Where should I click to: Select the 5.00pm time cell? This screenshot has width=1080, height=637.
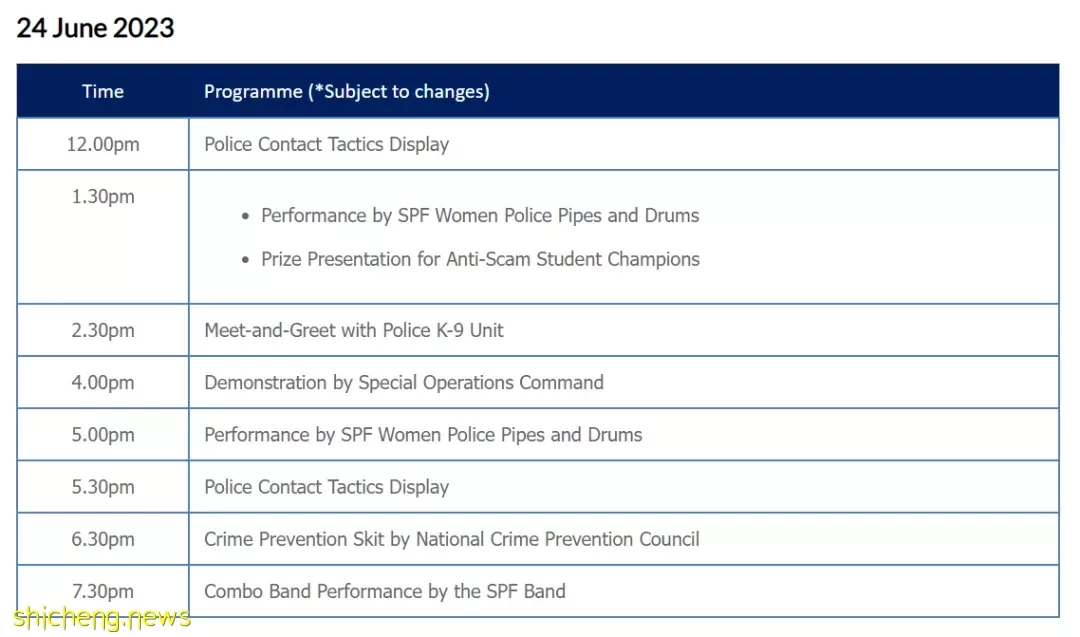click(x=103, y=435)
